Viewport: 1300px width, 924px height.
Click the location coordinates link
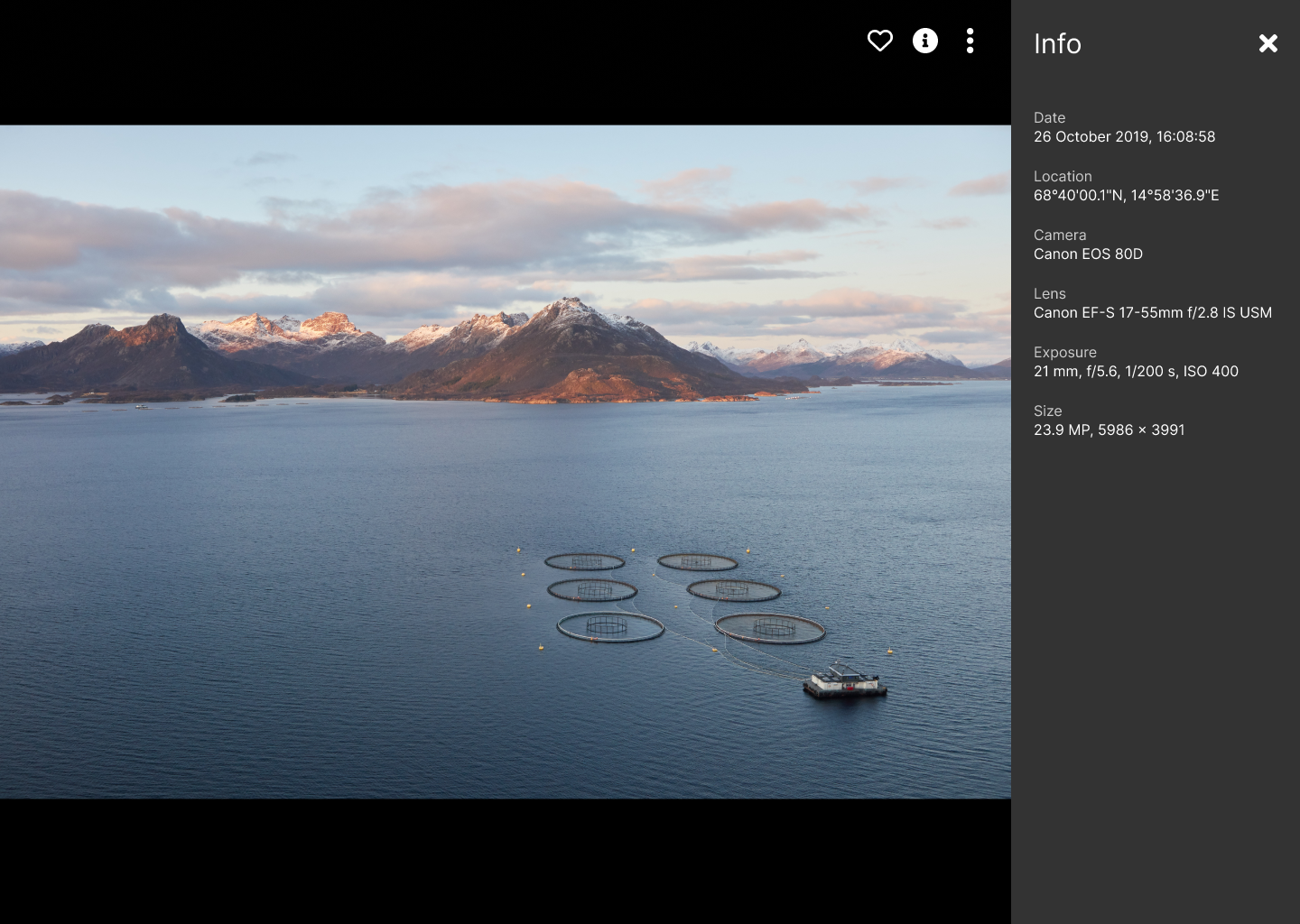click(x=1126, y=195)
